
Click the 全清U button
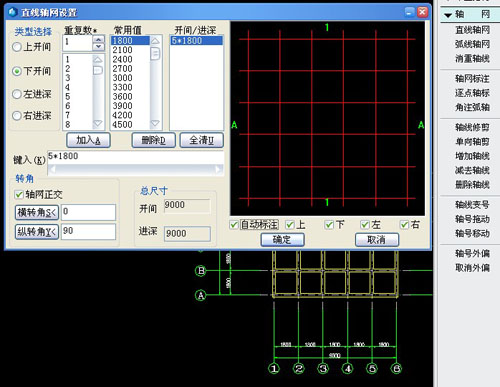[x=202, y=140]
